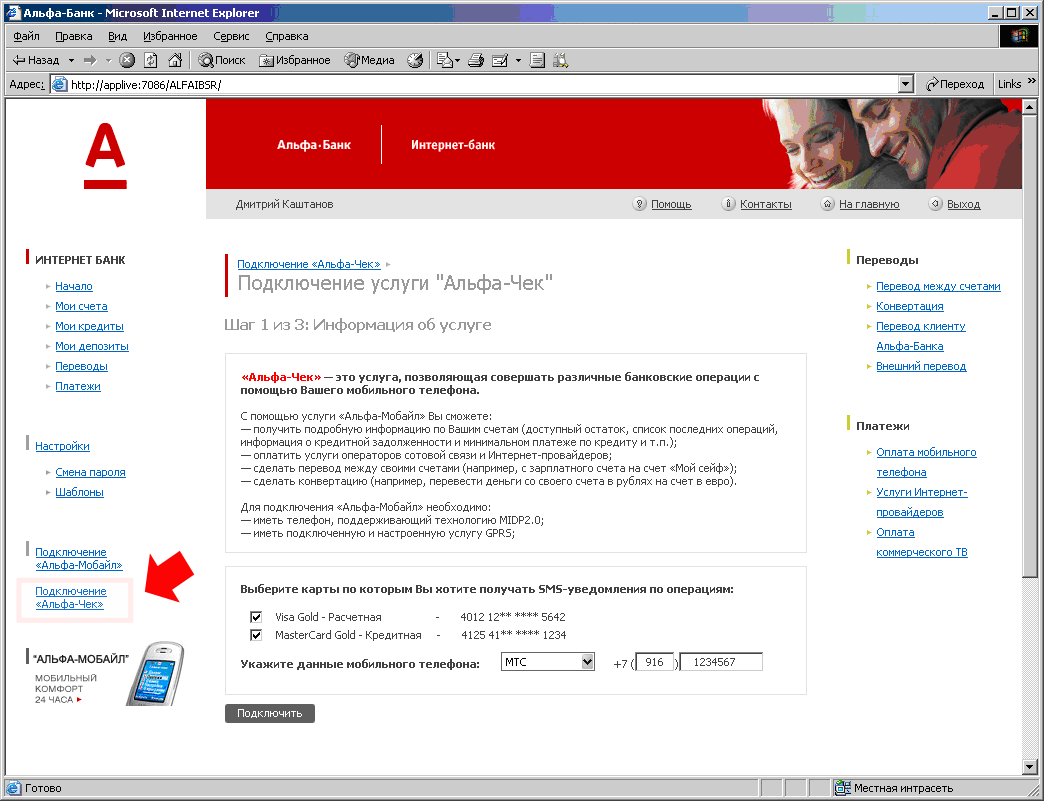This screenshot has width=1044, height=801.
Task: Open the Мои счета link
Action: (x=81, y=306)
